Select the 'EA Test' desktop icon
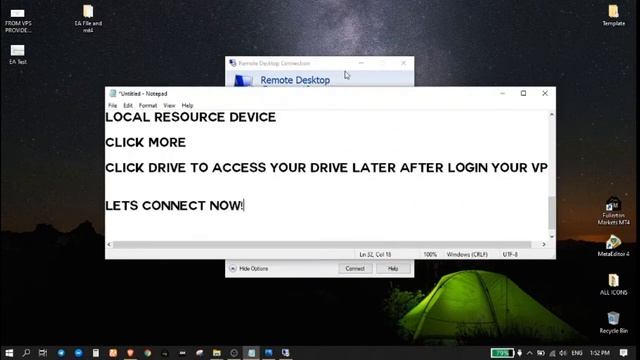This screenshot has width=640, height=360. [18, 54]
